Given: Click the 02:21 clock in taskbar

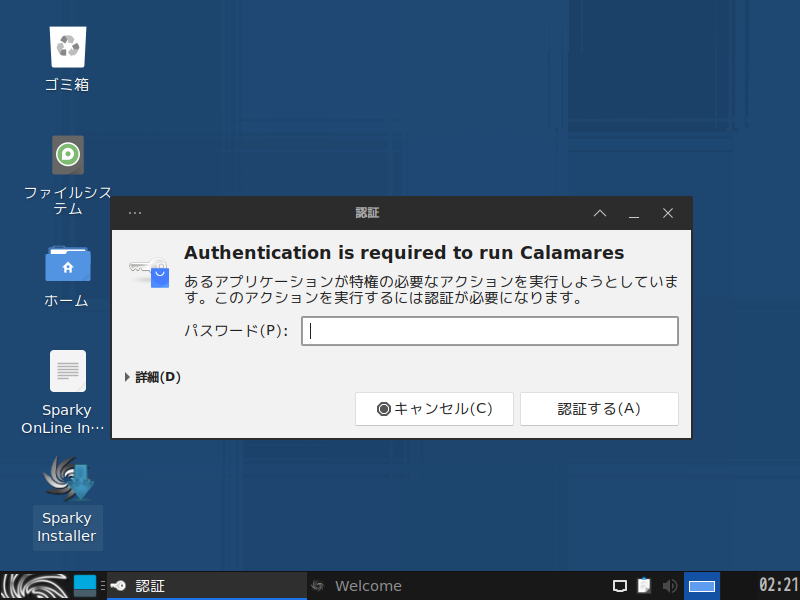Looking at the screenshot, I should (x=778, y=585).
